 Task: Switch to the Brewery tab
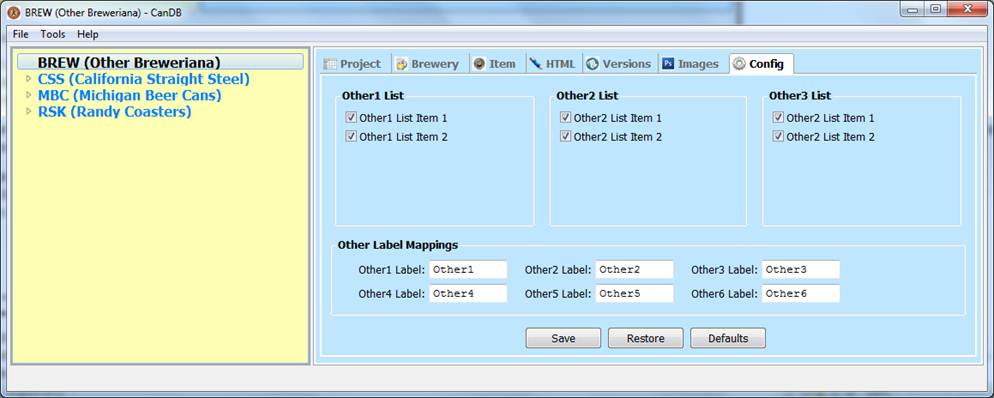pos(430,64)
